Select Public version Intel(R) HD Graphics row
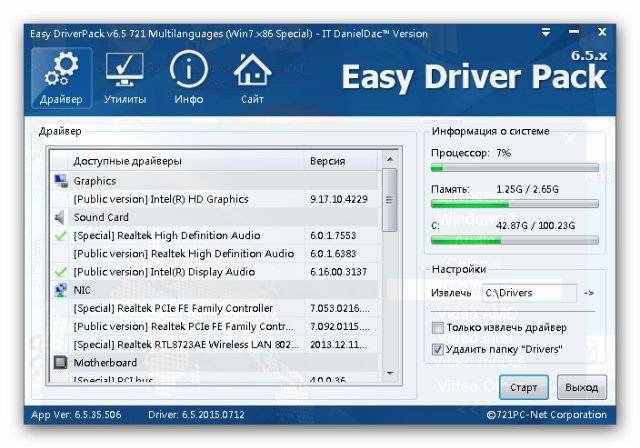The image size is (640, 448). point(216,199)
